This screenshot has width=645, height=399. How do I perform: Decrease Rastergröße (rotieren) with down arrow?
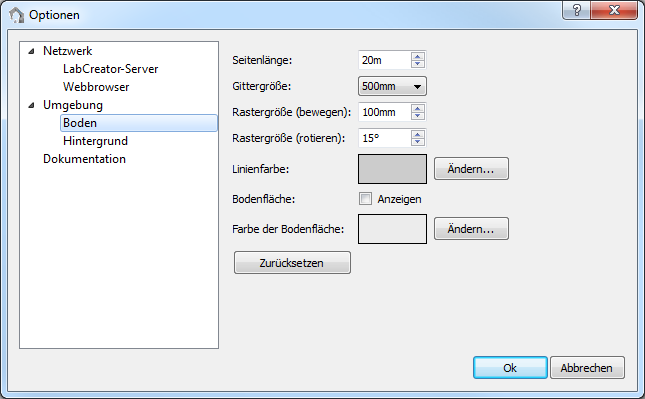(x=418, y=142)
